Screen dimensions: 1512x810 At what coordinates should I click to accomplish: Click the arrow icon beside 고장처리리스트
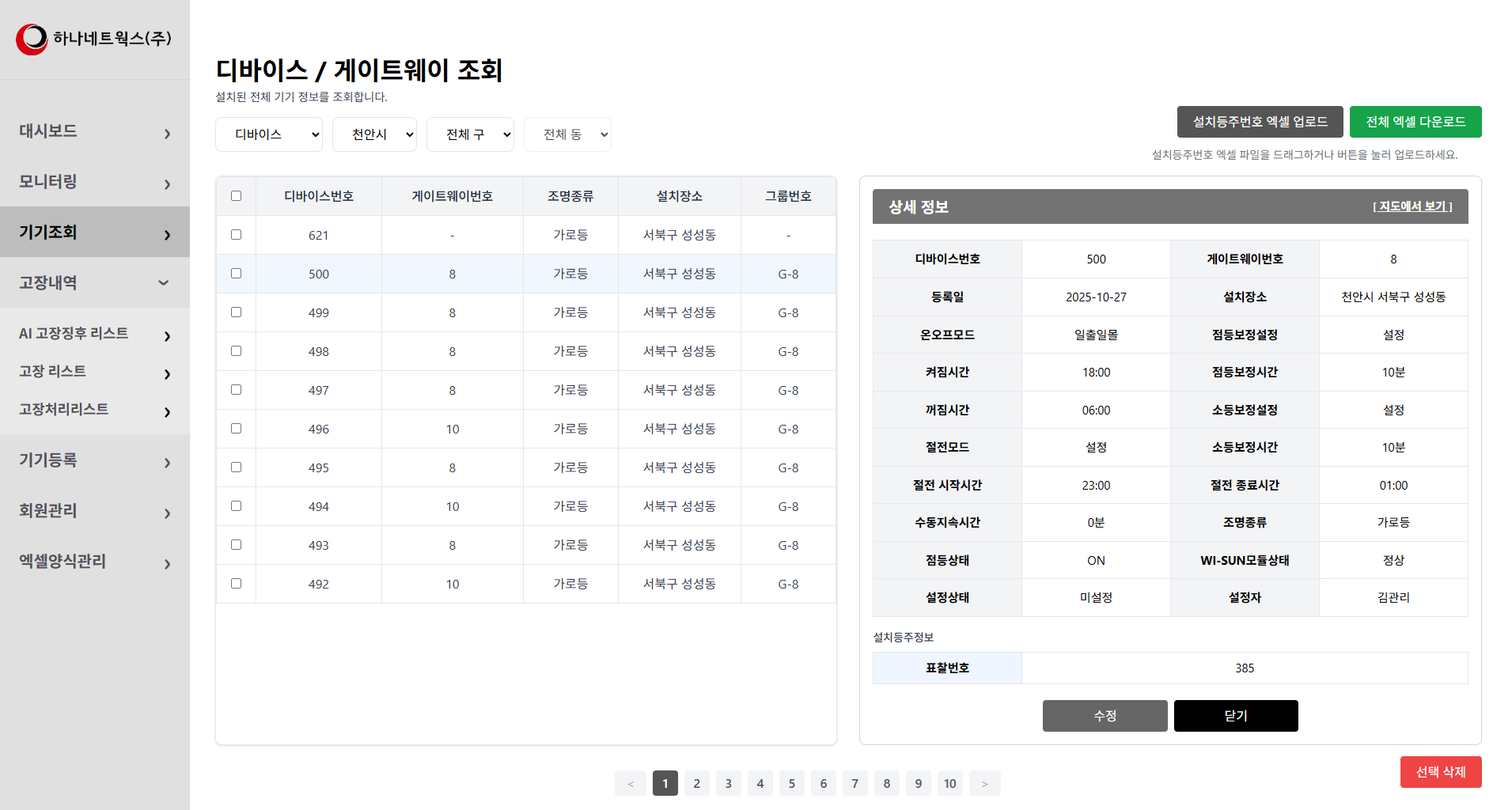click(x=167, y=412)
